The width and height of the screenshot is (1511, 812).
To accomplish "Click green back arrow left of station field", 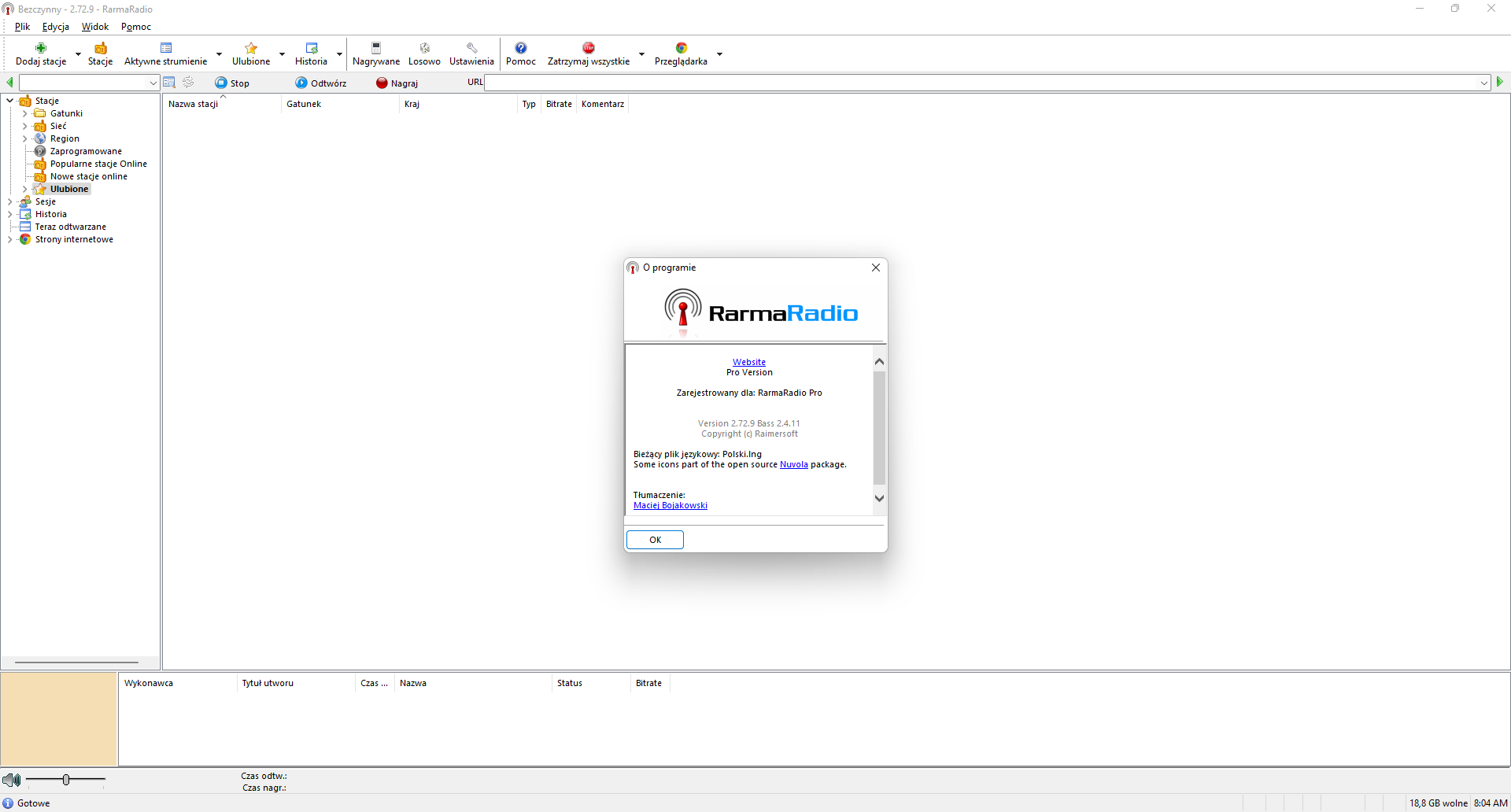I will (x=9, y=83).
